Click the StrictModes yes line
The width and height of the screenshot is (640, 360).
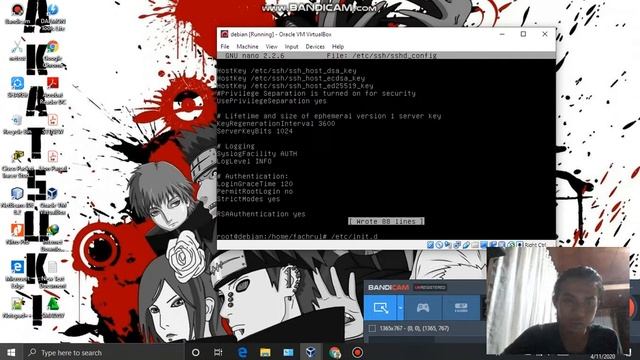click(x=249, y=199)
